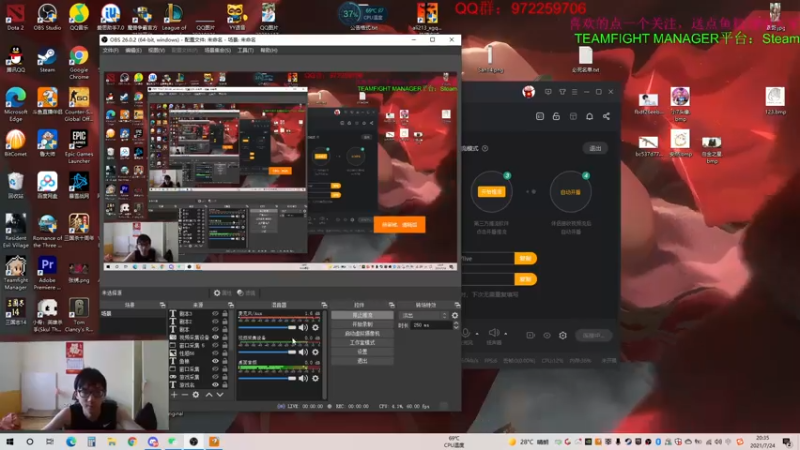The image size is (800, 450).
Task: Open the scene transition type dropdown
Action: pyautogui.click(x=424, y=315)
